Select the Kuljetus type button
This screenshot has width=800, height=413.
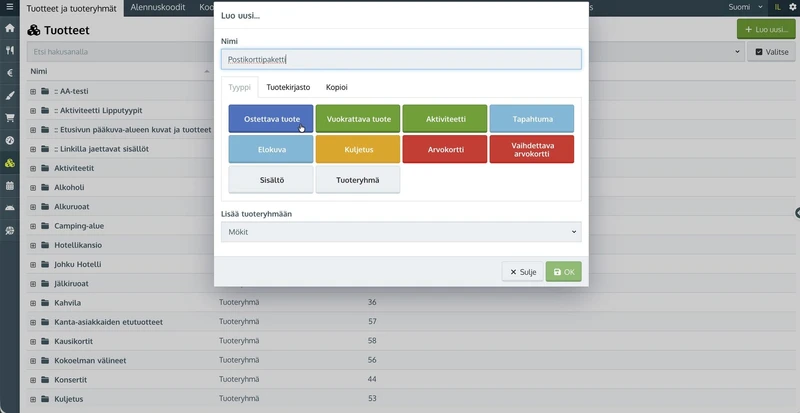tap(358, 150)
